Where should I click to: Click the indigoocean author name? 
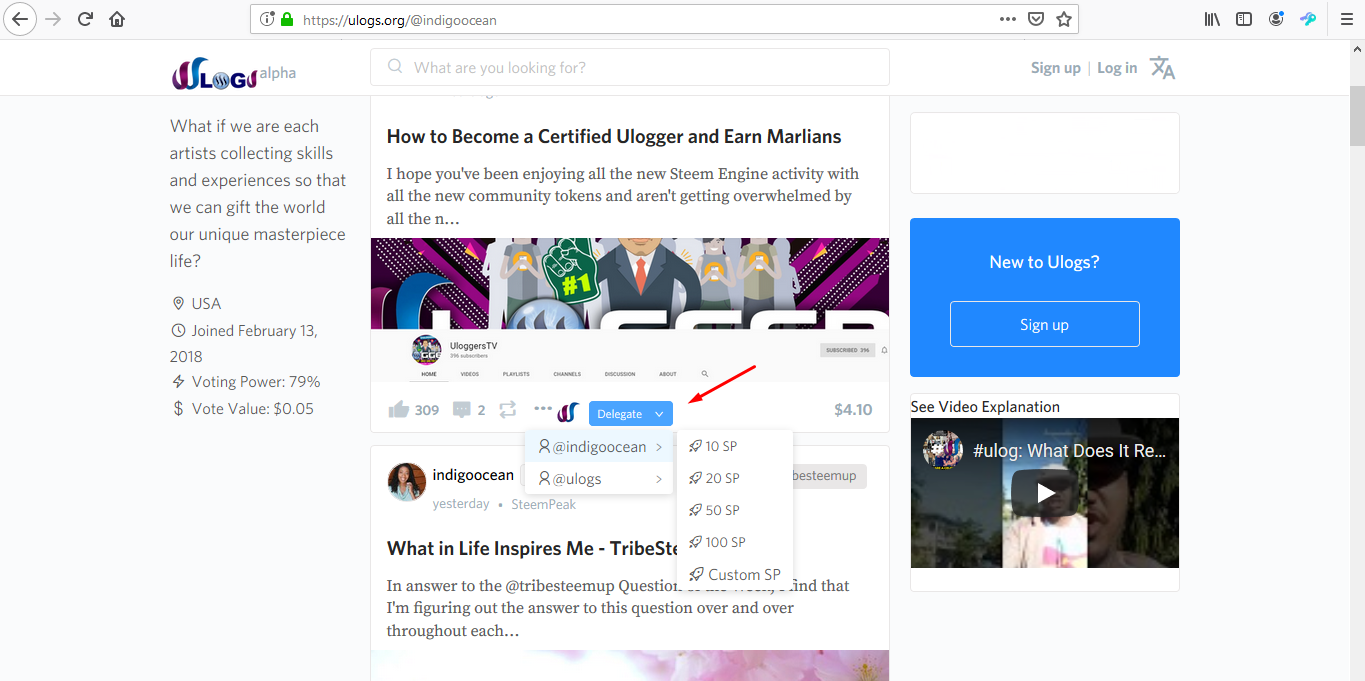[473, 475]
